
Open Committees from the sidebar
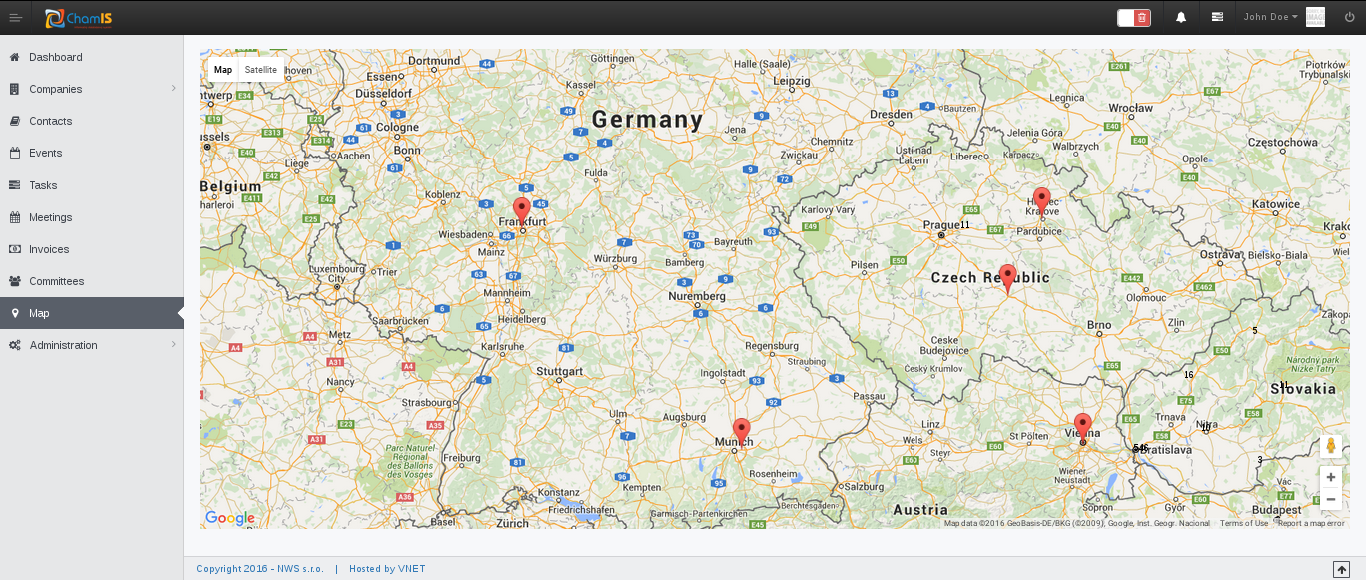(x=92, y=281)
